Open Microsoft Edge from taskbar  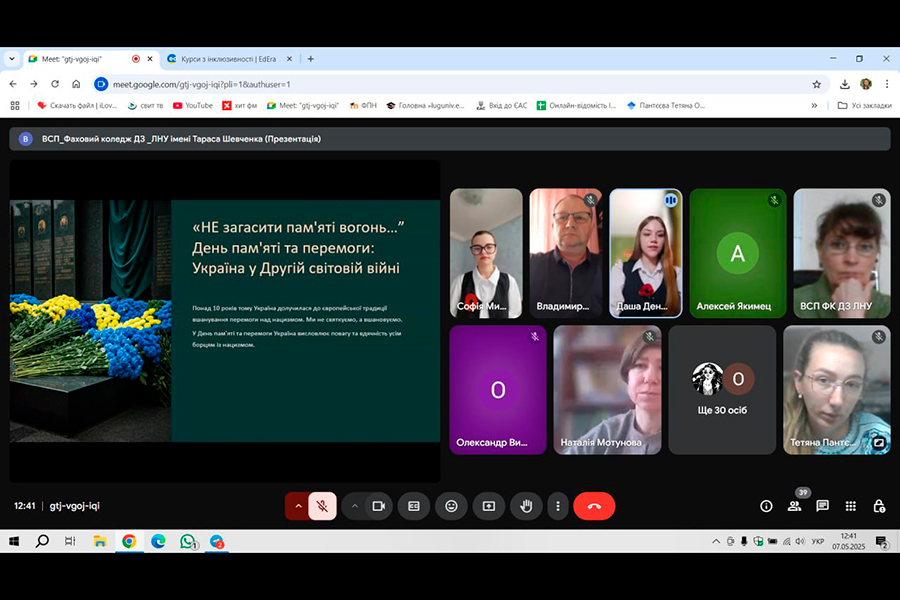point(158,541)
